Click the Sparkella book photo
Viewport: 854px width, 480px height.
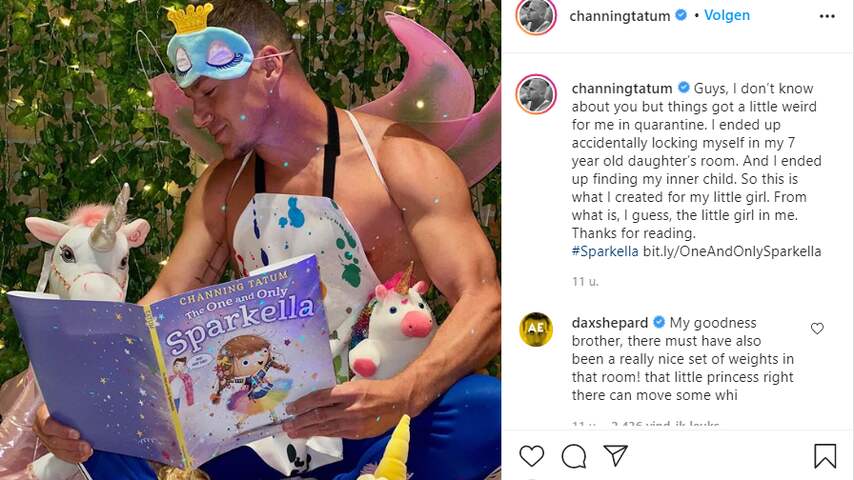[250, 240]
